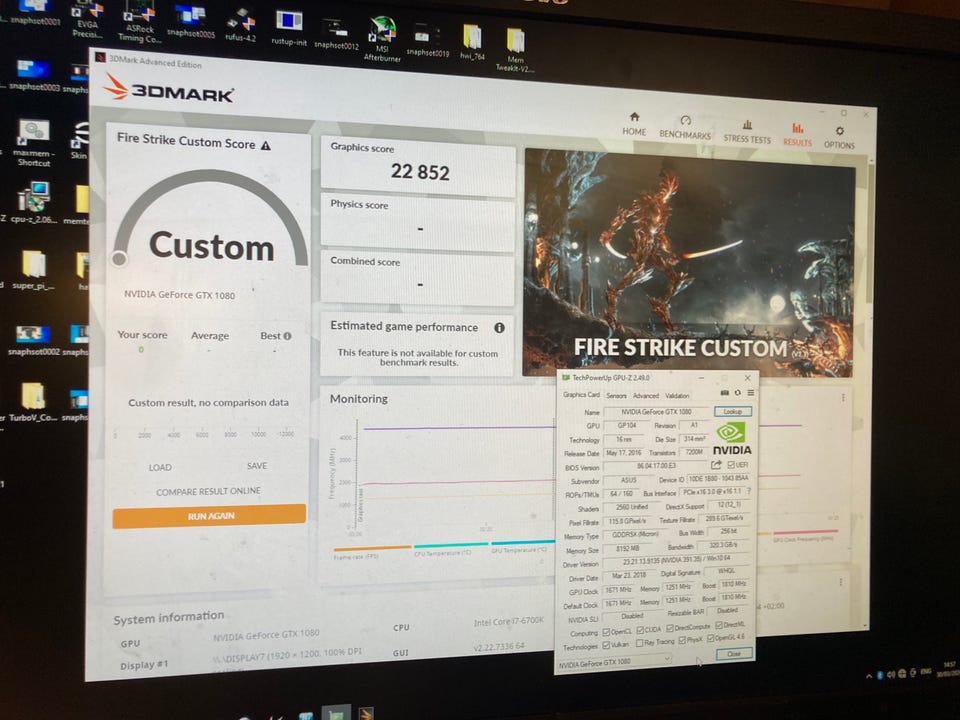Screen dimensions: 960x720
Task: Switch to the Graphics Card tab in GPU-Z
Action: pos(581,394)
